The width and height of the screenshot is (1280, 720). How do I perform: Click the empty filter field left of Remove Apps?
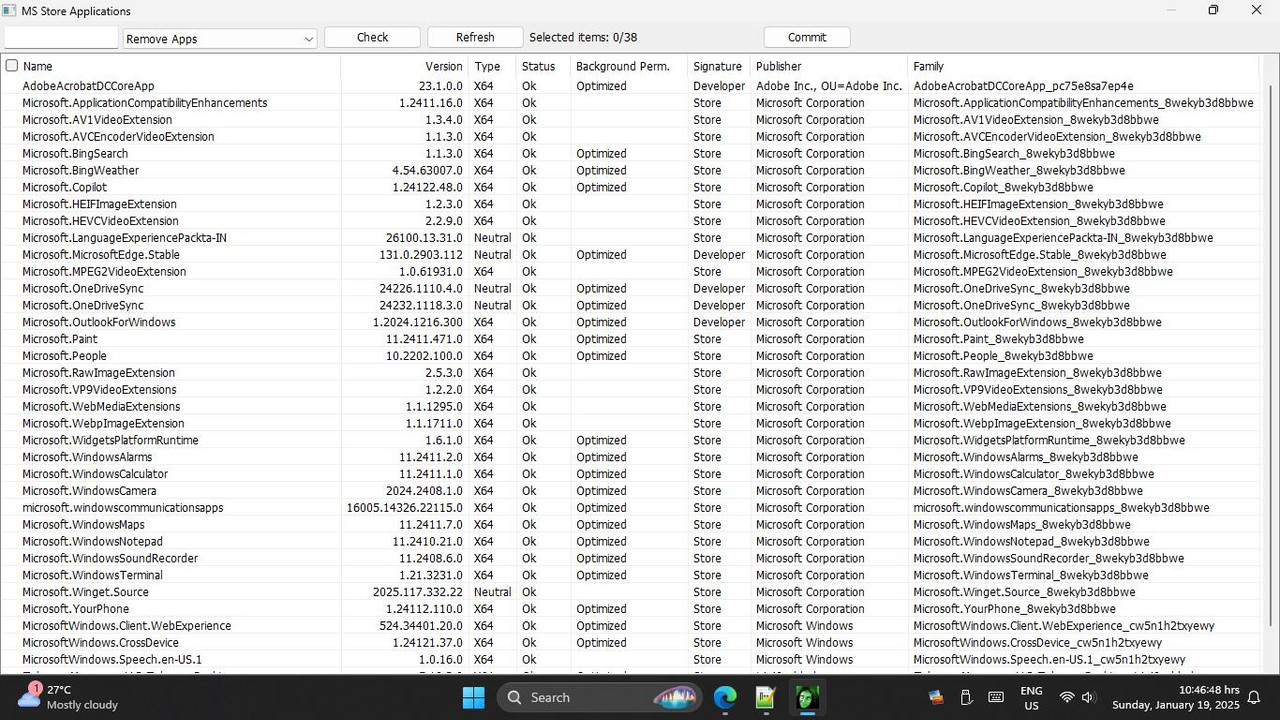coord(60,37)
